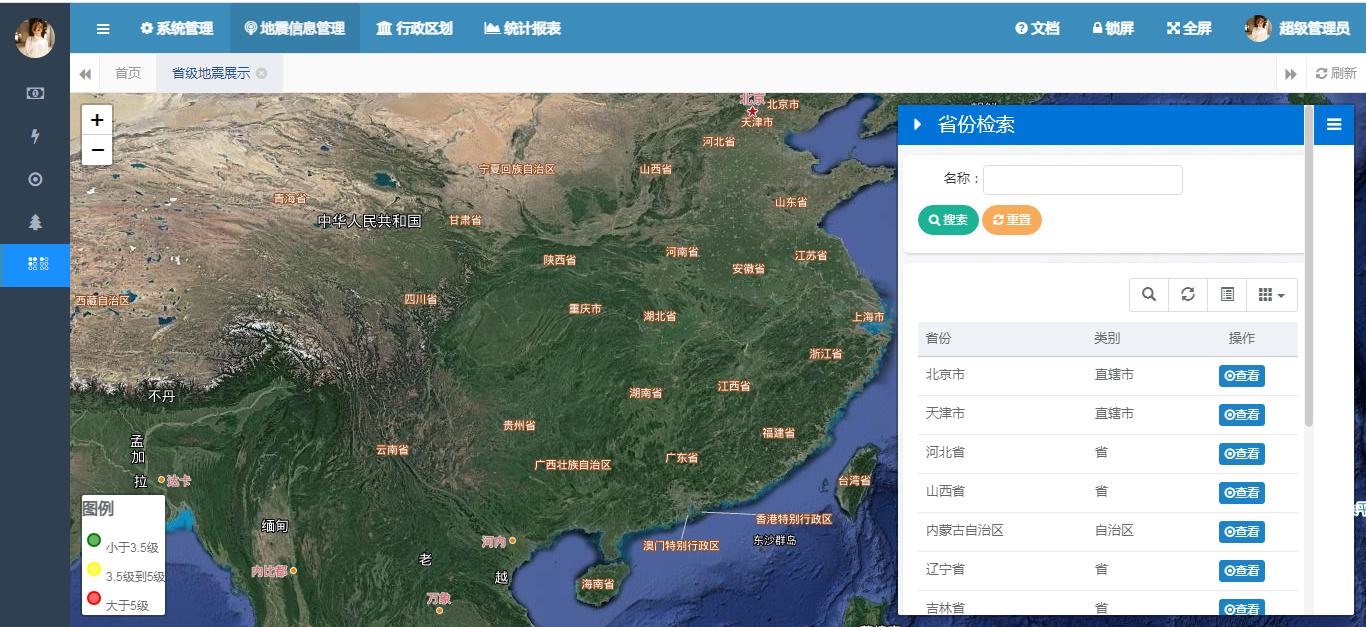This screenshot has width=1366, height=627.
Task: Open the banknote icon in sidebar
Action: pos(35,93)
